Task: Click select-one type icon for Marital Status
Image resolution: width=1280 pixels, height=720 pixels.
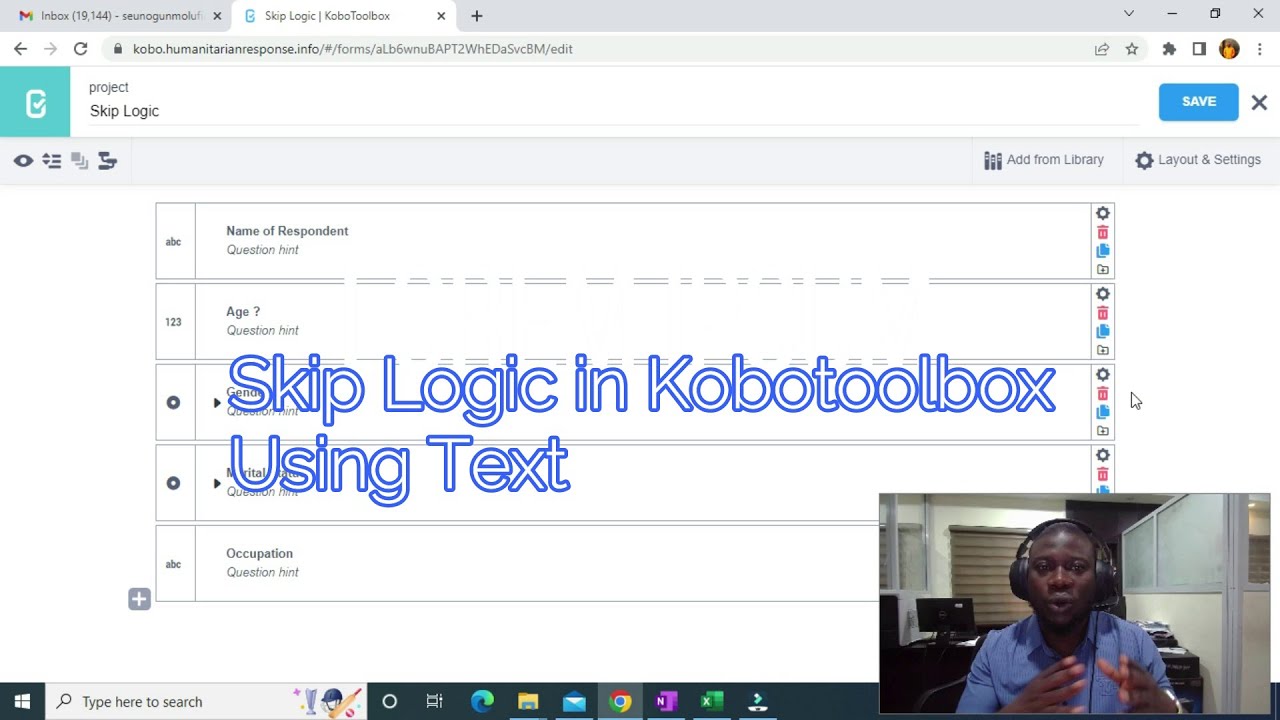Action: [174, 483]
